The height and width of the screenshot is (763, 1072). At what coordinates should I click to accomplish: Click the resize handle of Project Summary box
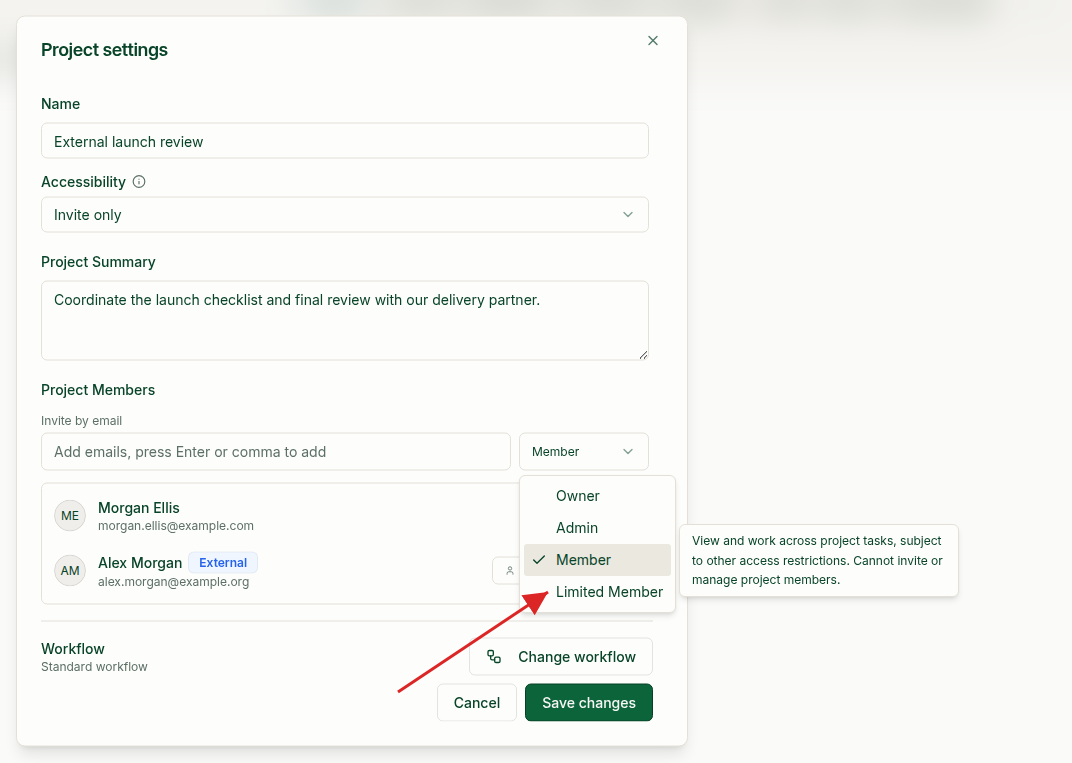(643, 354)
